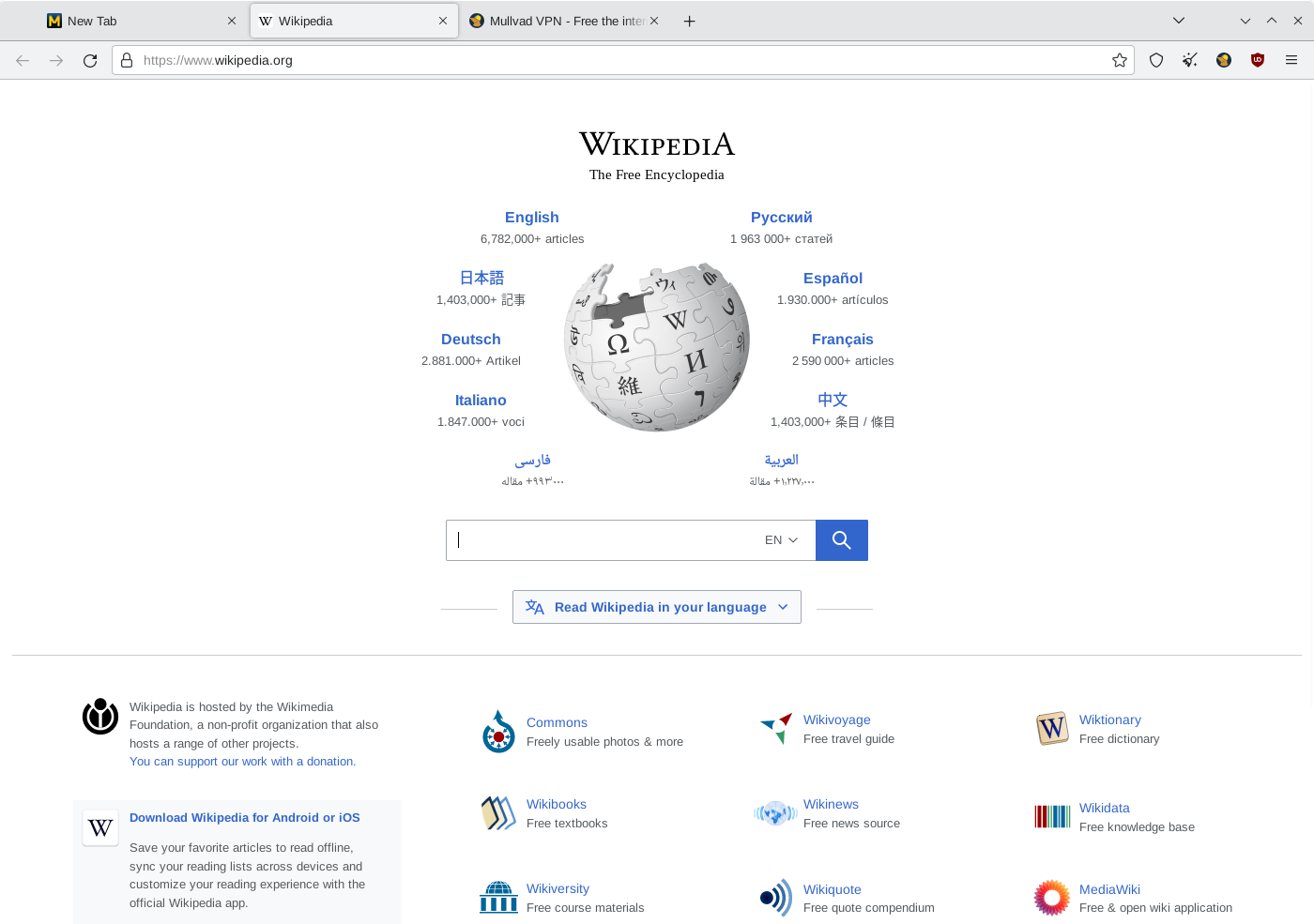Click the window maximize chevron button
Viewport: 1314px width, 924px height.
pyautogui.click(x=1272, y=21)
